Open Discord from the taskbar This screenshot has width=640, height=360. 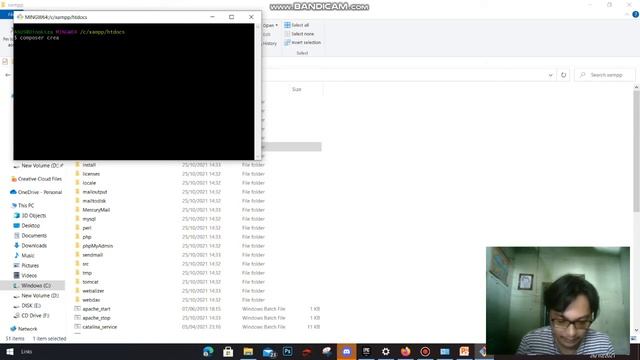347,351
